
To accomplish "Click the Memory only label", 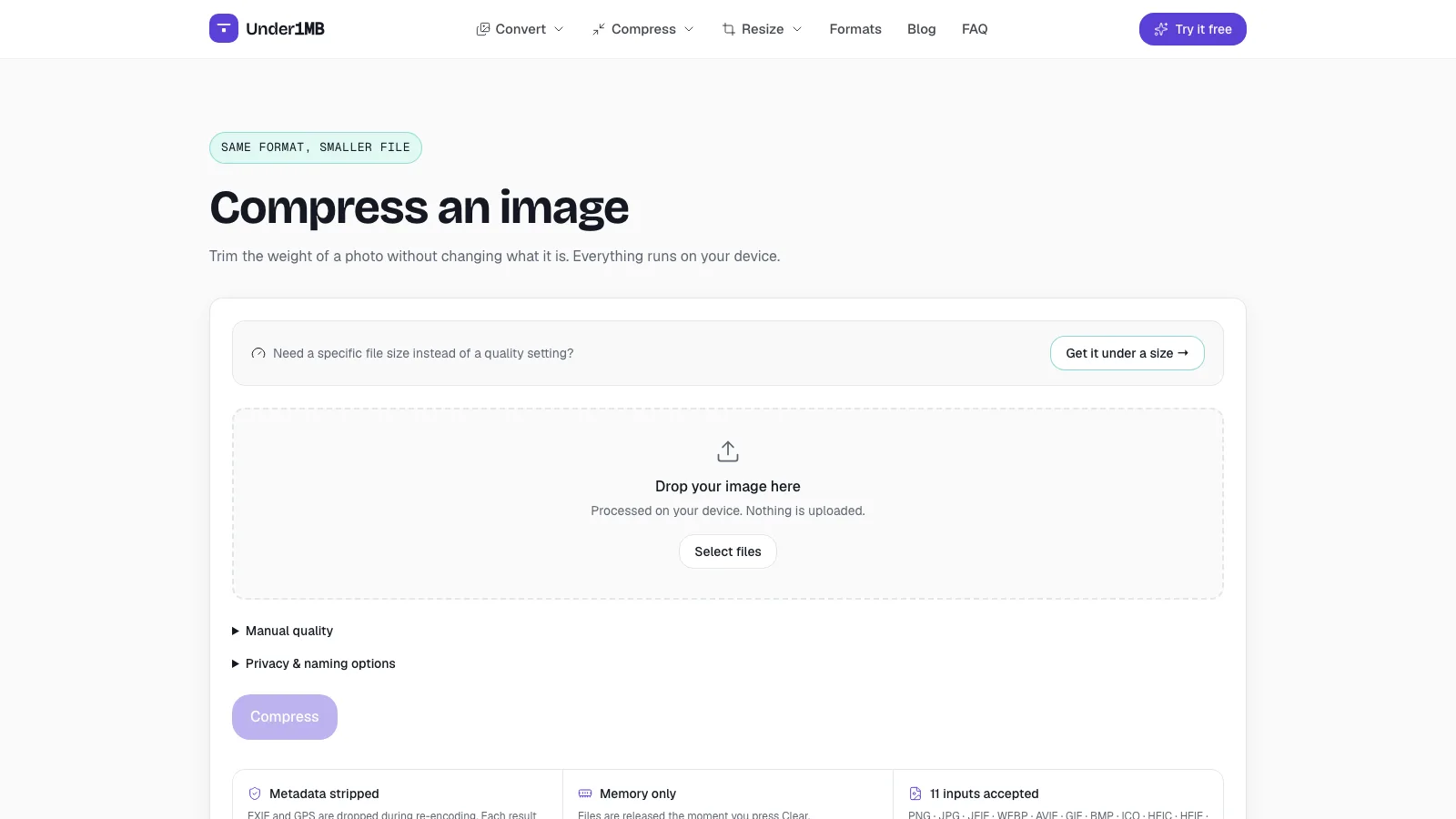I will point(638,794).
